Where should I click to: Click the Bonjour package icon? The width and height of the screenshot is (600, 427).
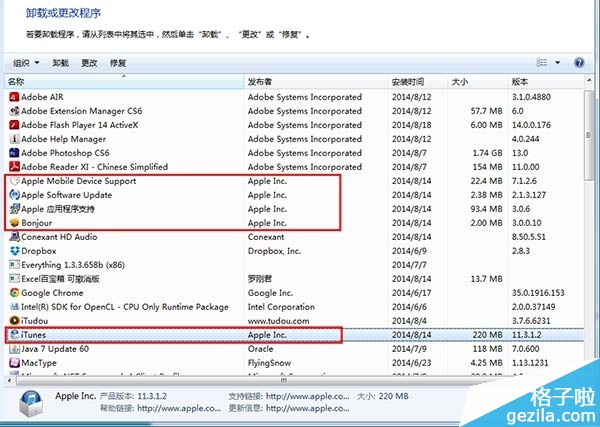pos(14,223)
